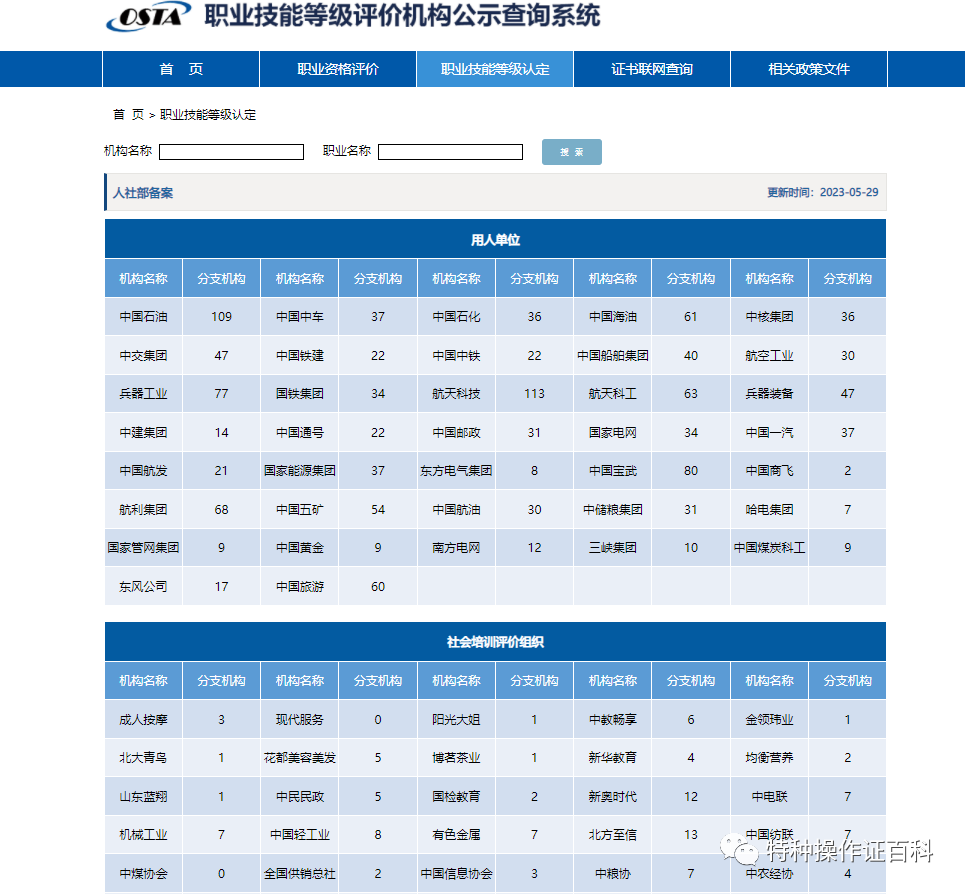The width and height of the screenshot is (965, 894).
Task: Open the 哈电集团 institution entry
Action: [769, 509]
